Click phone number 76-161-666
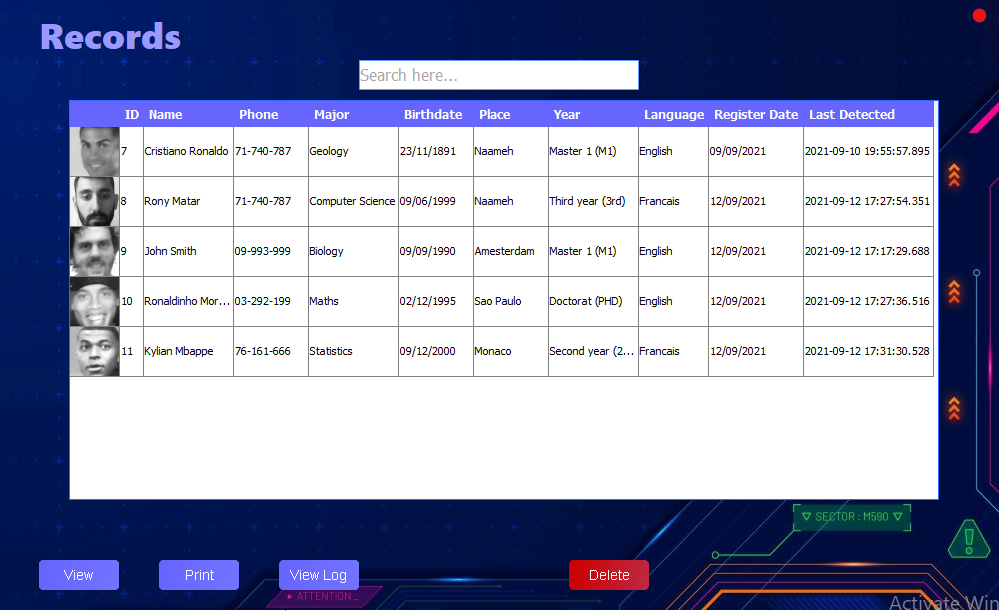Viewport: 999px width, 611px height. 271,352
